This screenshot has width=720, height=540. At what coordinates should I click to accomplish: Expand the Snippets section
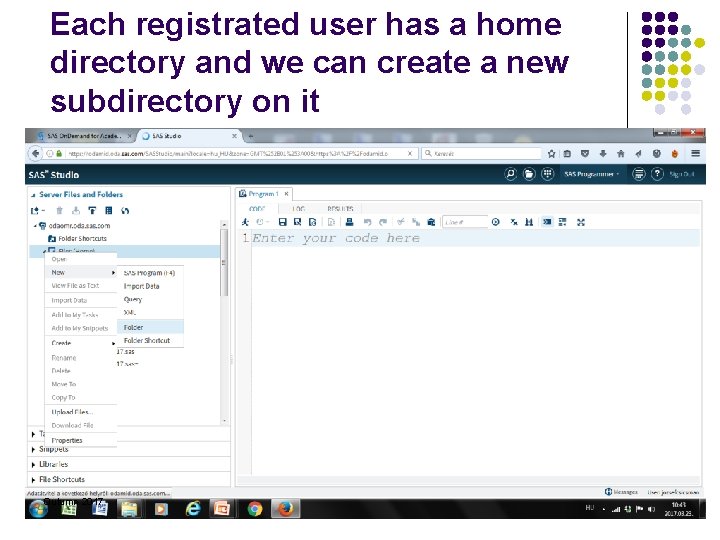pyautogui.click(x=33, y=450)
